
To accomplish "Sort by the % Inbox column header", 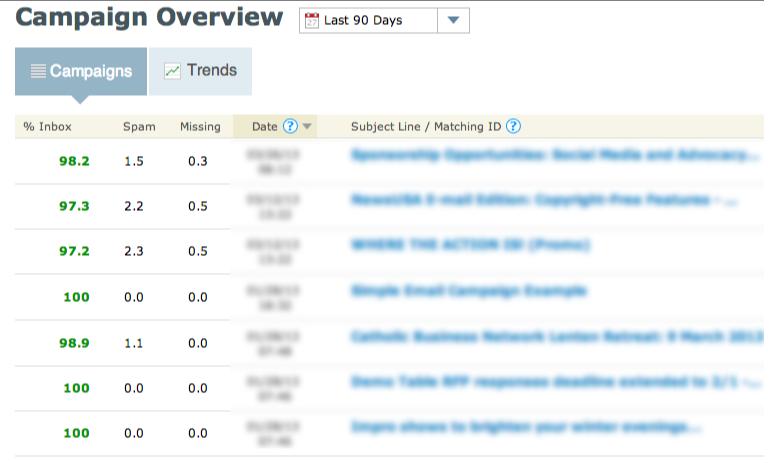I will (47, 127).
